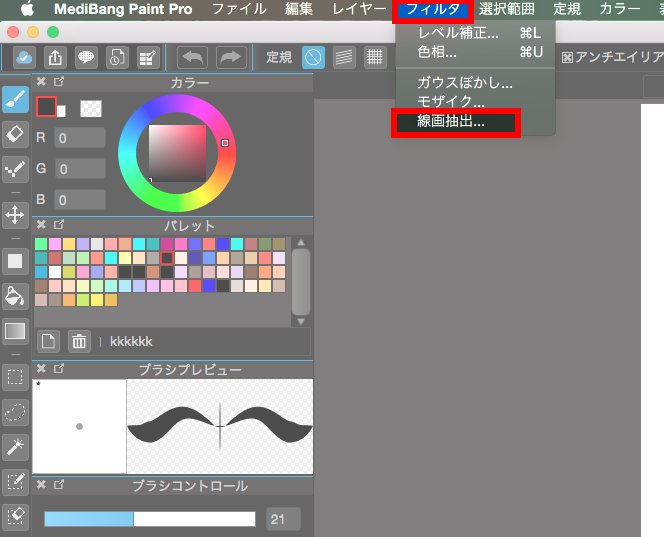The image size is (664, 537).
Task: Open the Apple menu
Action: (x=27, y=9)
